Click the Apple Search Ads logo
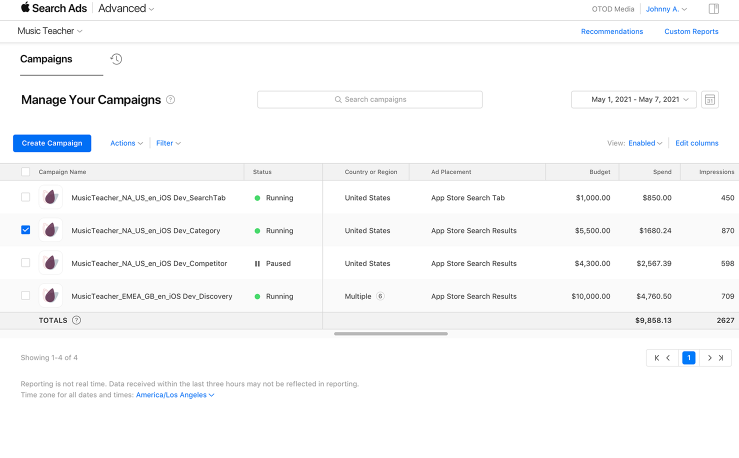This screenshot has height=458, width=739. 54,8
